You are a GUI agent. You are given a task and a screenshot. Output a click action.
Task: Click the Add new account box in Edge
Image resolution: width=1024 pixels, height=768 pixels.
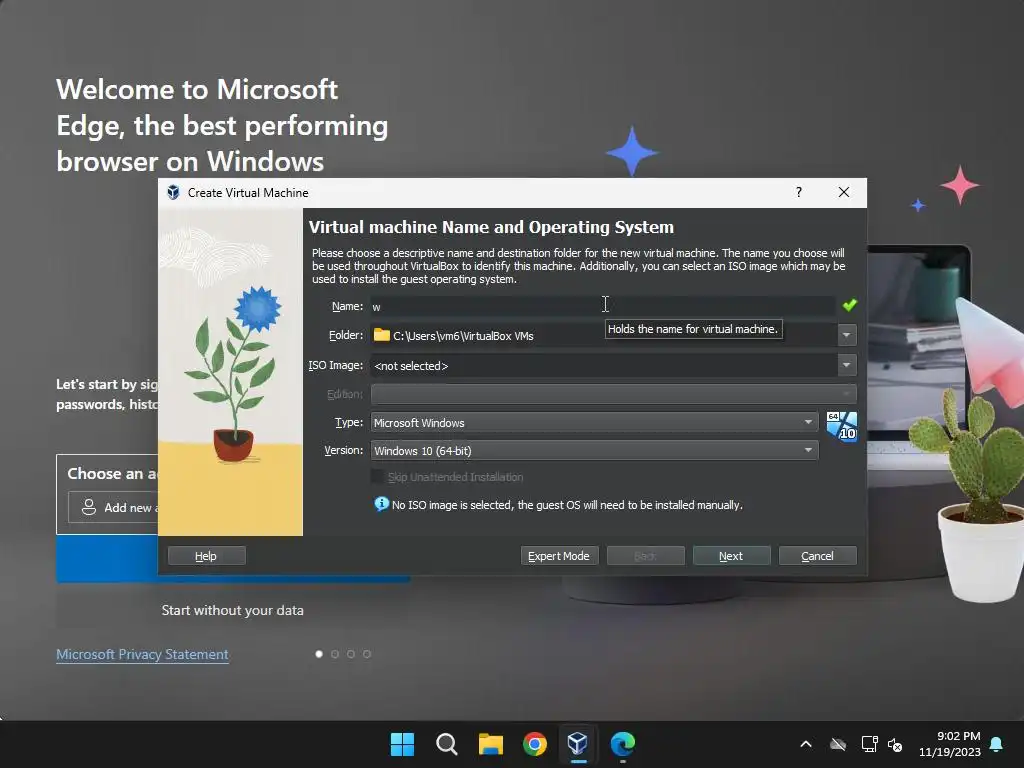[113, 507]
